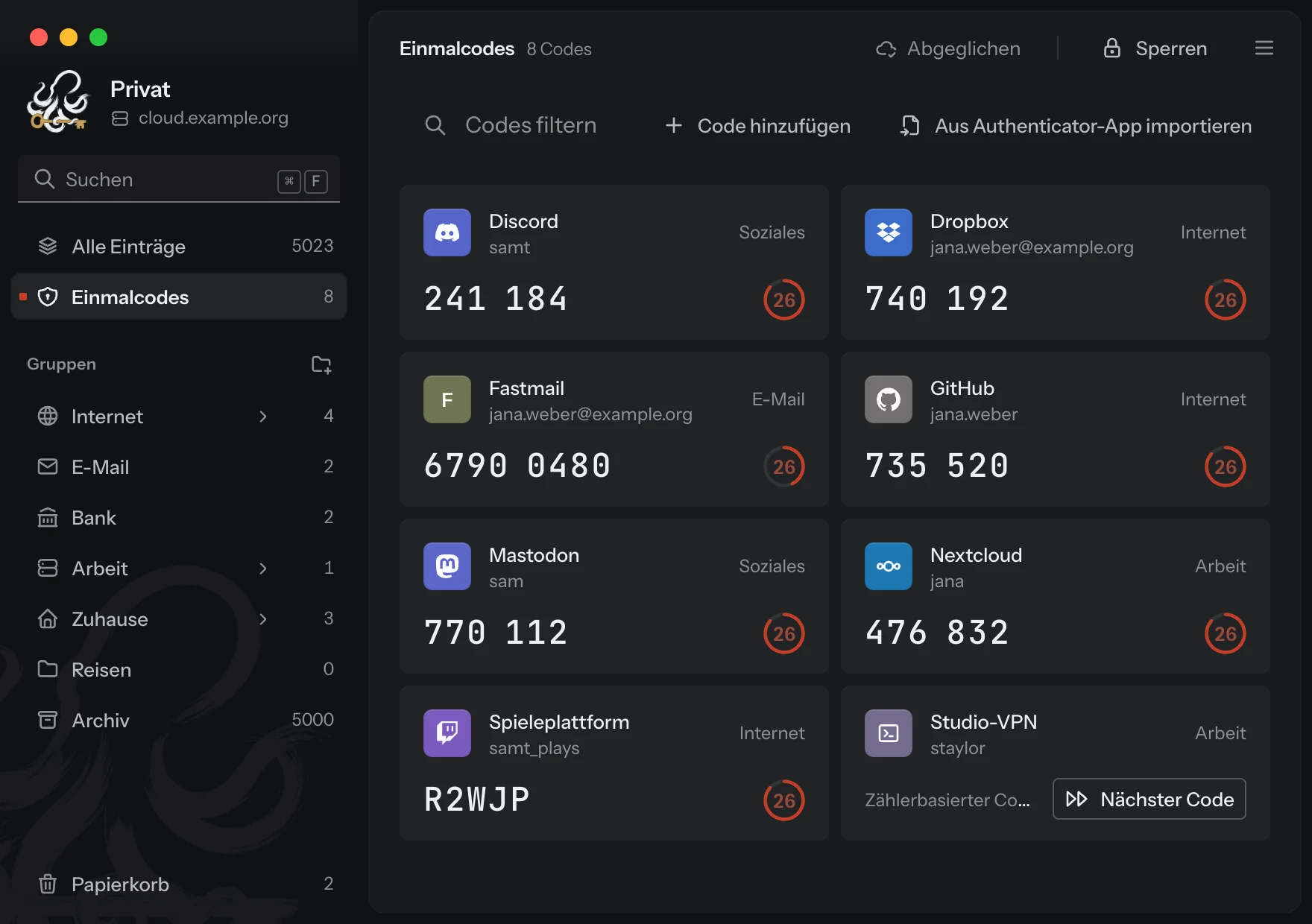
Task: Click the Fastmail letter avatar icon
Action: [x=447, y=399]
